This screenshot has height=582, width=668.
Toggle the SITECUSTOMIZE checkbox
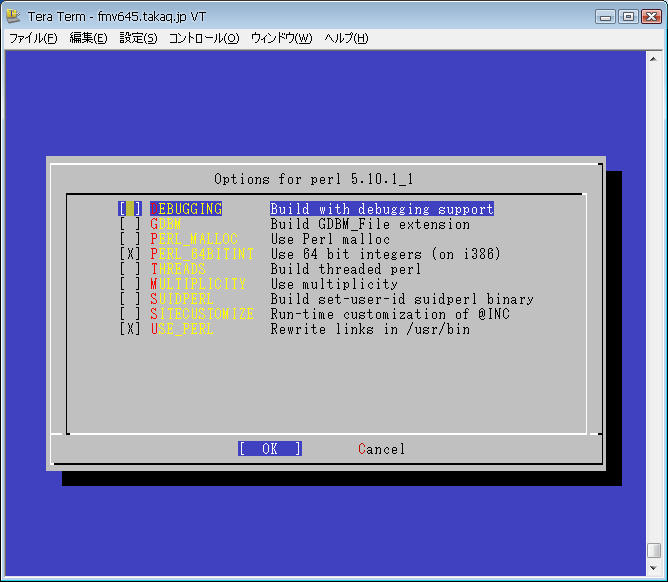point(130,314)
